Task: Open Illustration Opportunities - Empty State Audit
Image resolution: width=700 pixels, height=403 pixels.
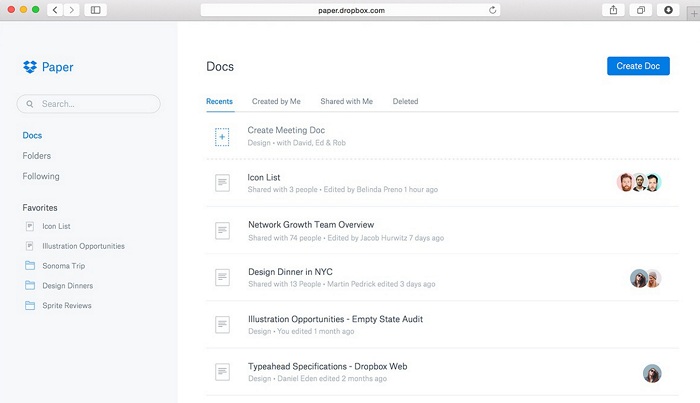Action: click(x=335, y=319)
